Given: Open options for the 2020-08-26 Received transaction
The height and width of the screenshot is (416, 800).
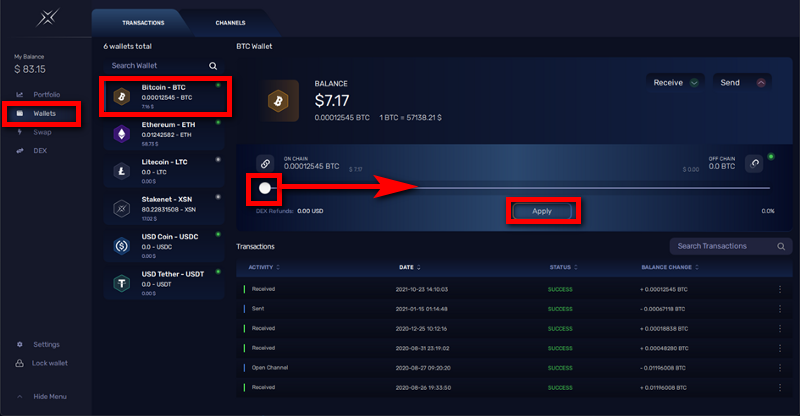Looking at the screenshot, I should [x=780, y=387].
